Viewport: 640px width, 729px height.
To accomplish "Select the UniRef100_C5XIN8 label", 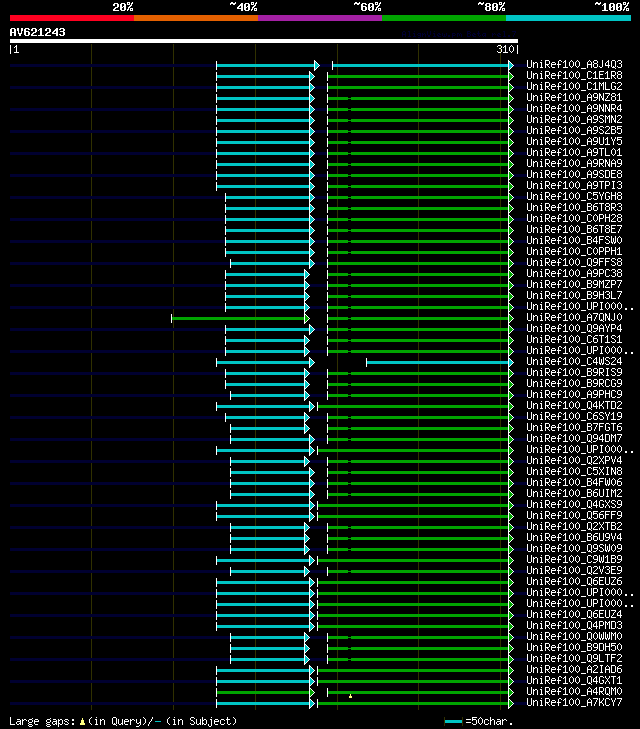I will (574, 471).
